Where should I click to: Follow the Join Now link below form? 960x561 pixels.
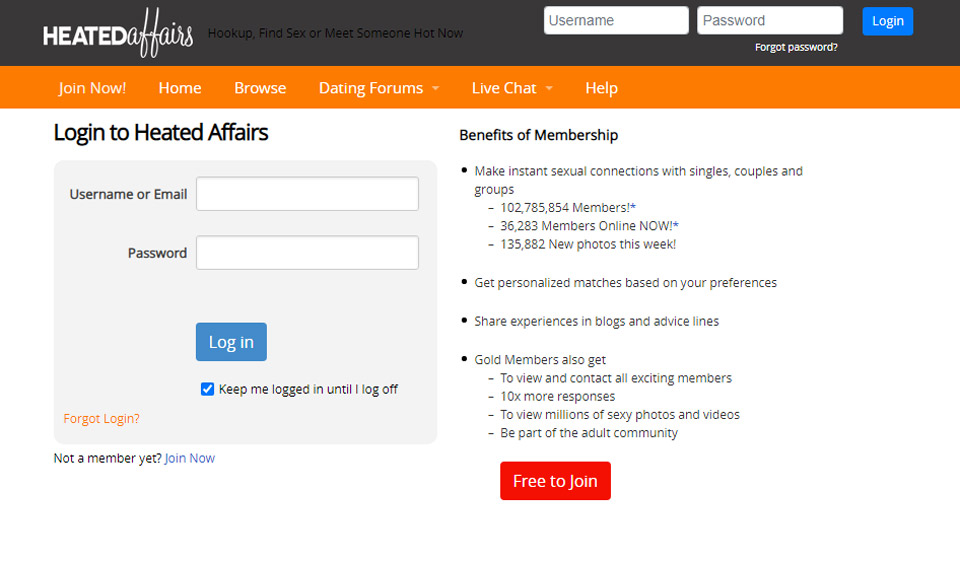click(190, 458)
